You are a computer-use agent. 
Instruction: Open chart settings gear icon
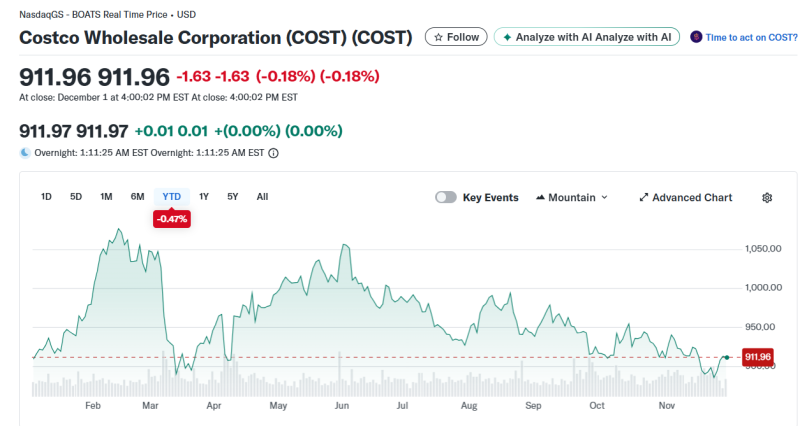click(x=767, y=198)
